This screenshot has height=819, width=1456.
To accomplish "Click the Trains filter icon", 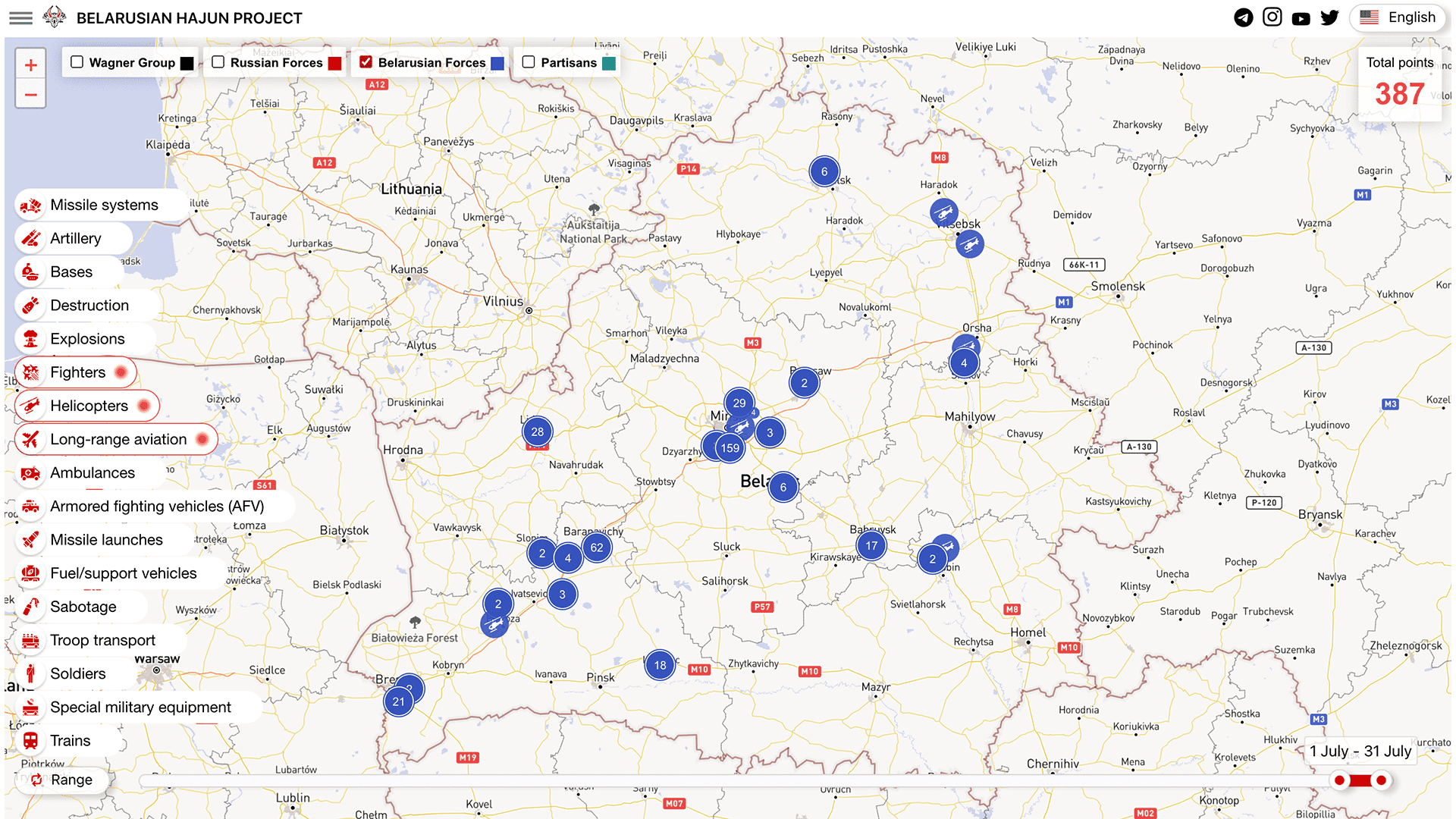I will [30, 740].
